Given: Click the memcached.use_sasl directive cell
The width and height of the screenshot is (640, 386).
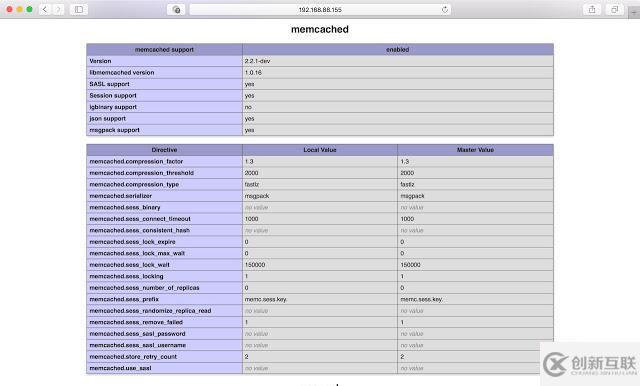Looking at the screenshot, I should pyautogui.click(x=164, y=368).
